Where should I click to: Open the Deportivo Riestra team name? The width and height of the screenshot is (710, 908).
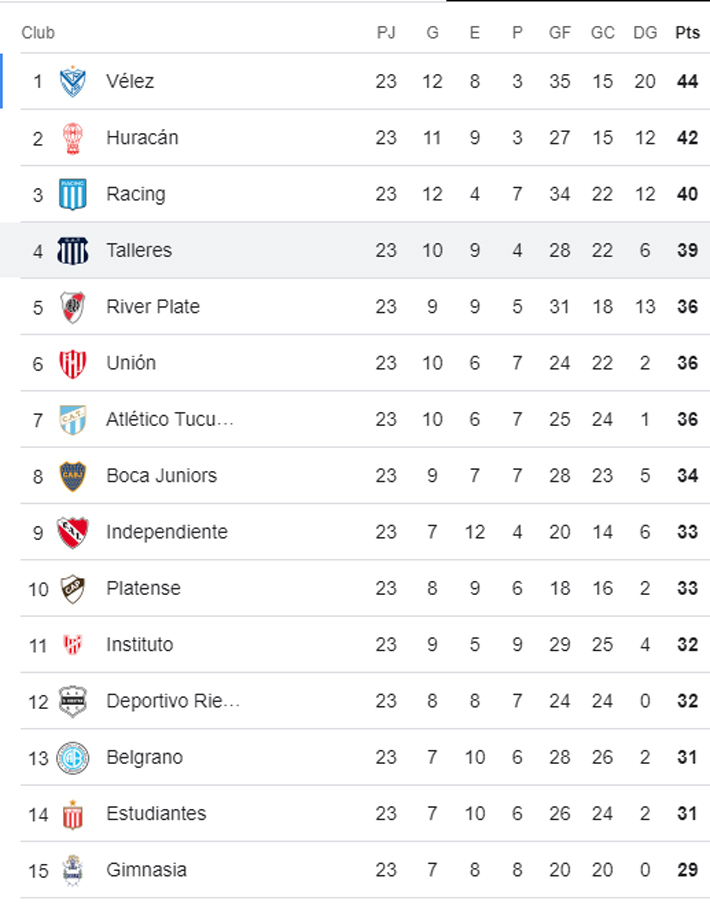coord(173,701)
